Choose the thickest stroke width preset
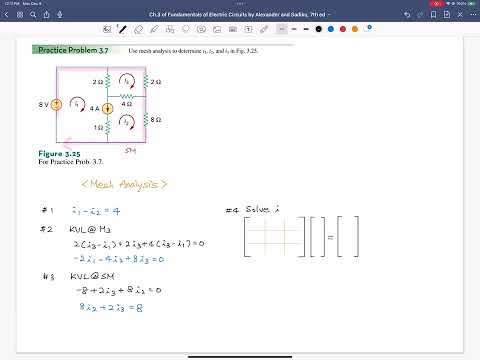This screenshot has width=480, height=360. (306, 29)
